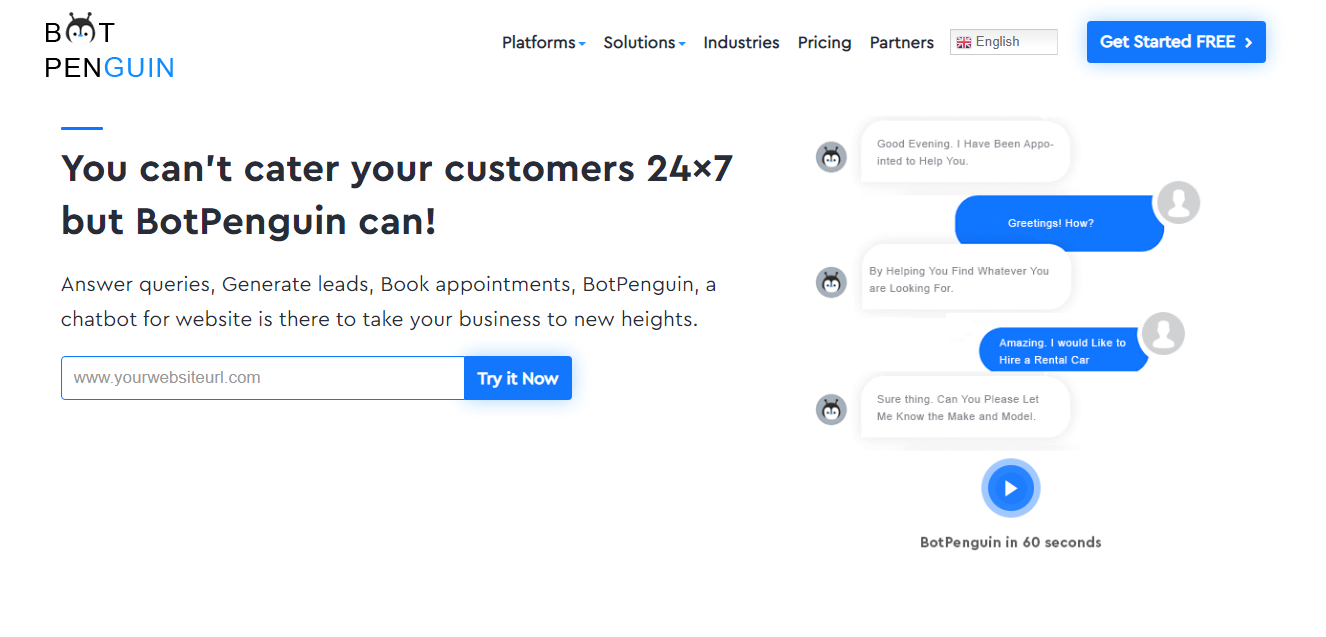Click the BotPenguin in 60 seconds caption

(x=1010, y=542)
